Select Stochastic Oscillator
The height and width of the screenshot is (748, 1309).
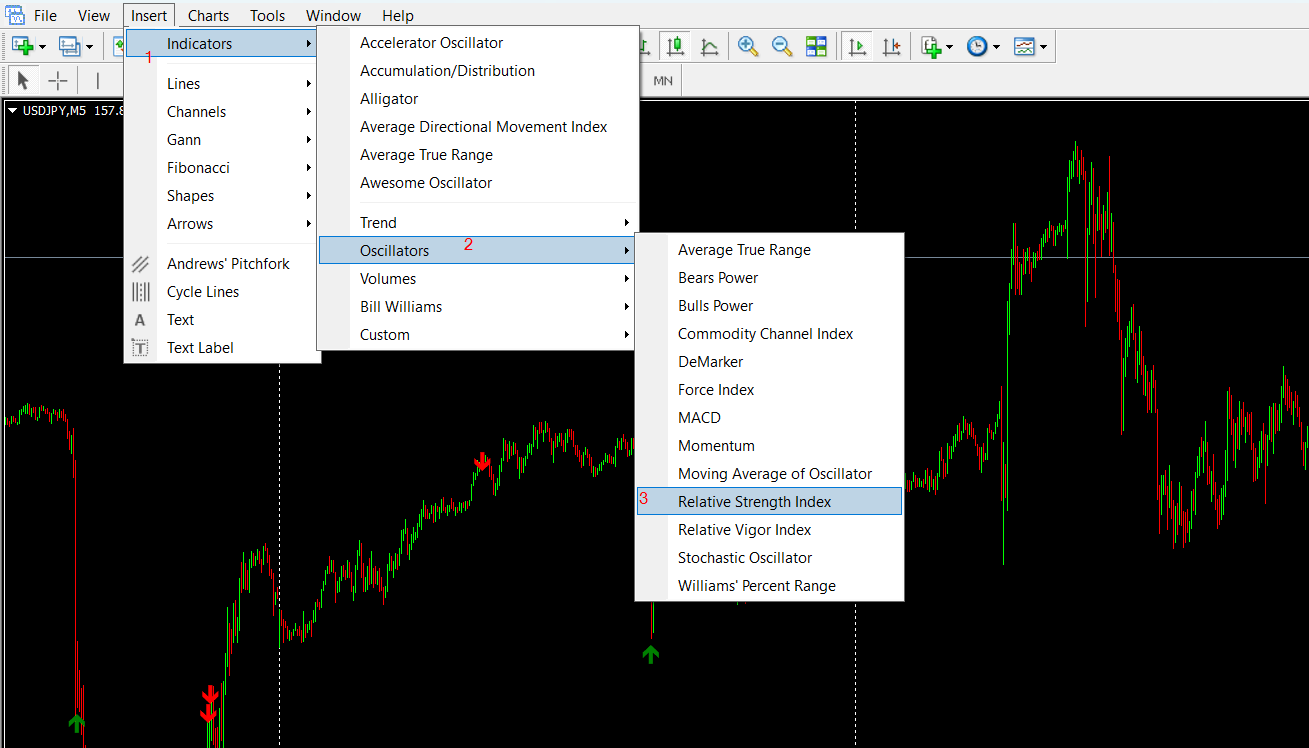click(x=769, y=558)
